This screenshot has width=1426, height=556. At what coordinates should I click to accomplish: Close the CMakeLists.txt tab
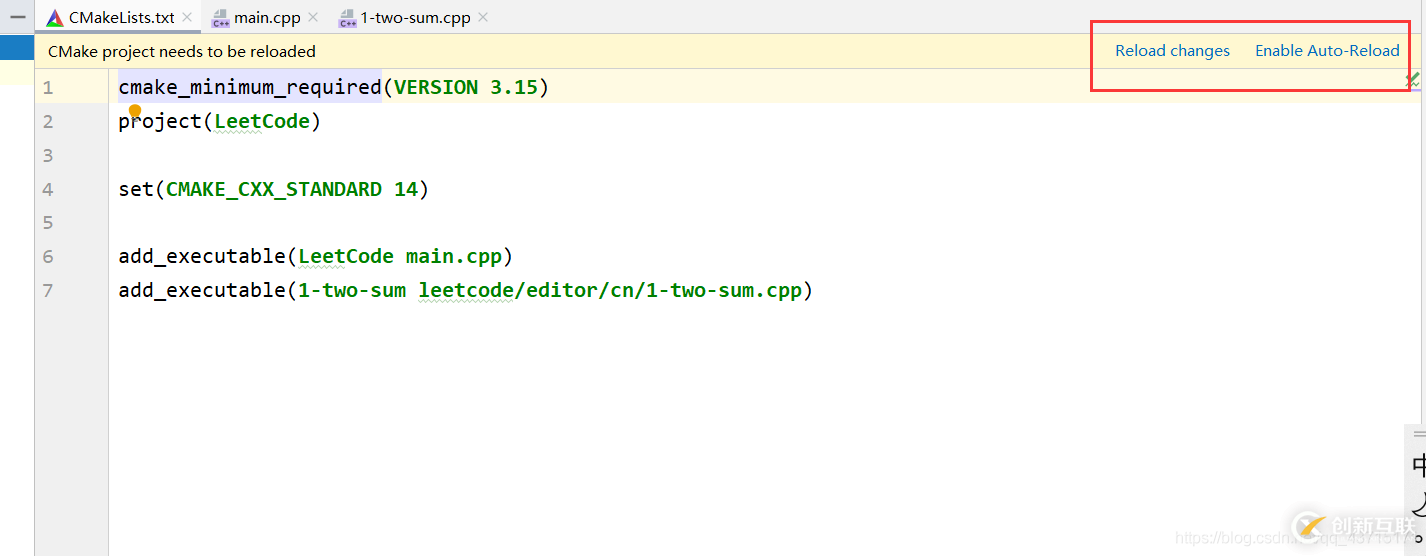point(187,18)
